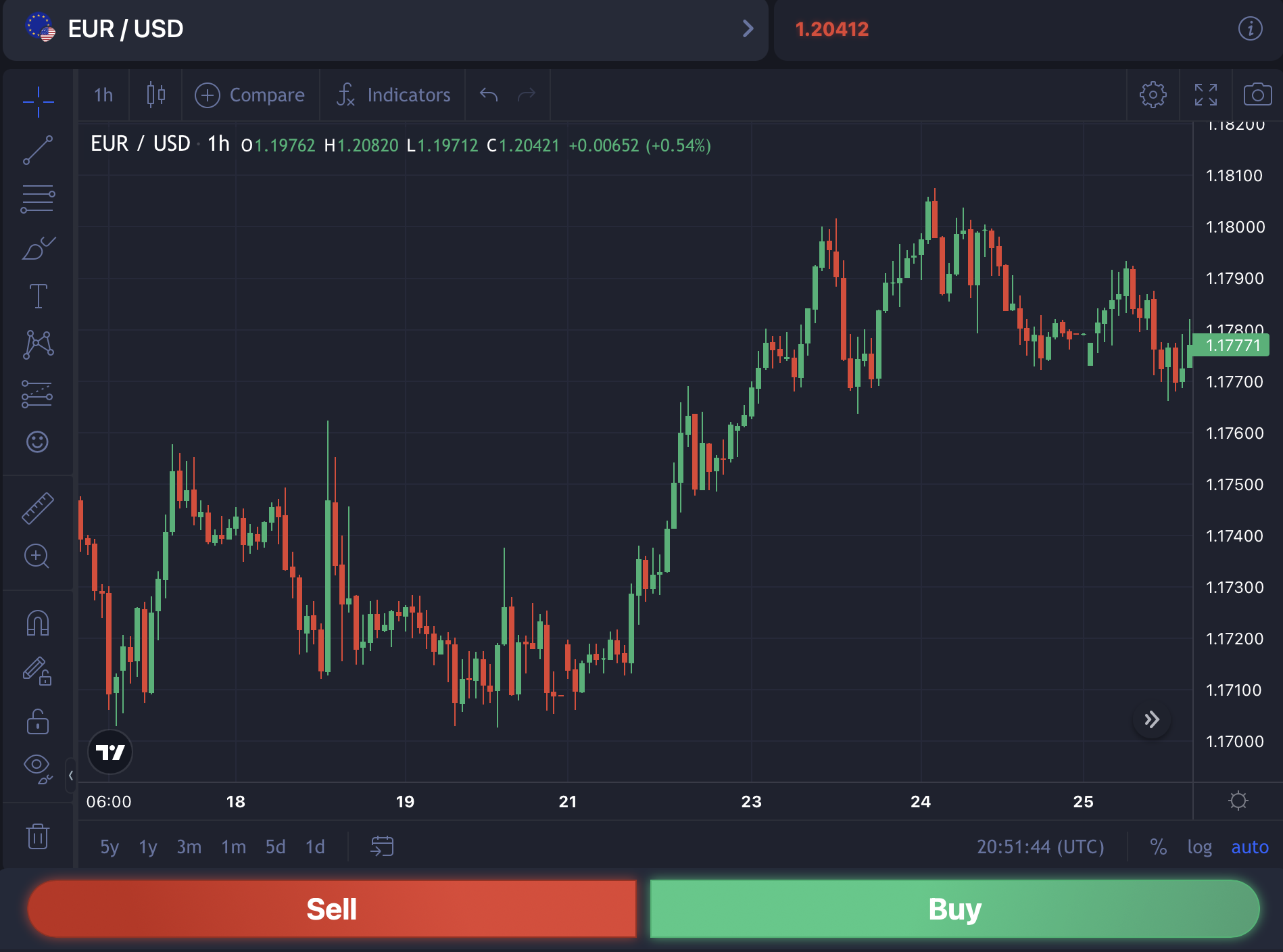Select the 5d date range
This screenshot has width=1283, height=952.
[x=275, y=847]
